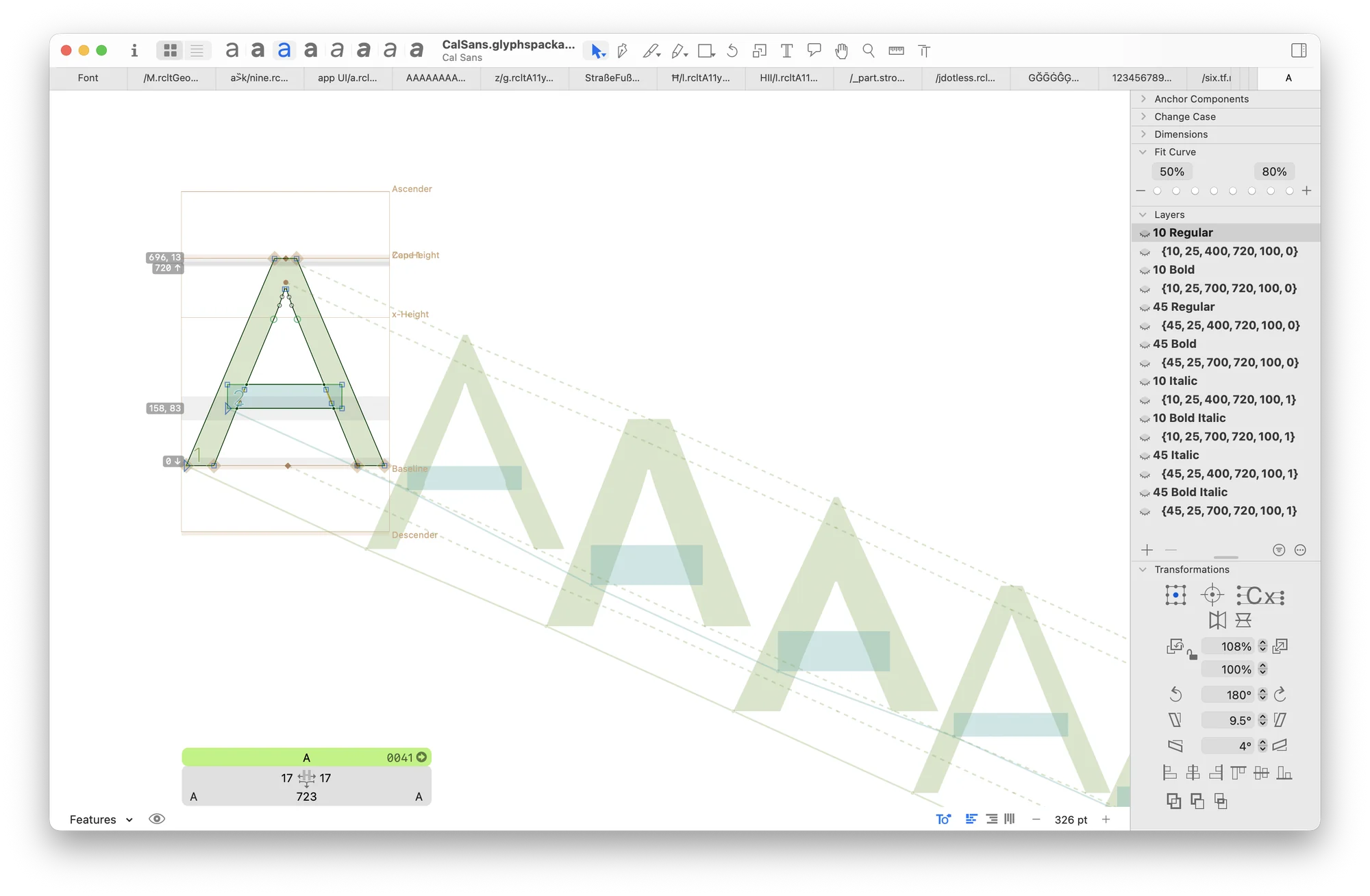Flip selection vertically in Transformations

1243,621
